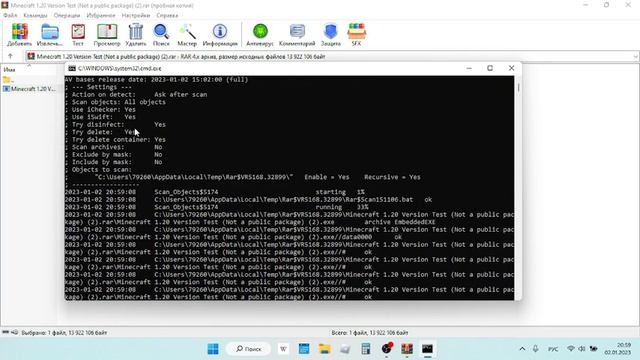Open the Файл menu
The width and height of the screenshot is (640, 360).
pyautogui.click(x=10, y=16)
